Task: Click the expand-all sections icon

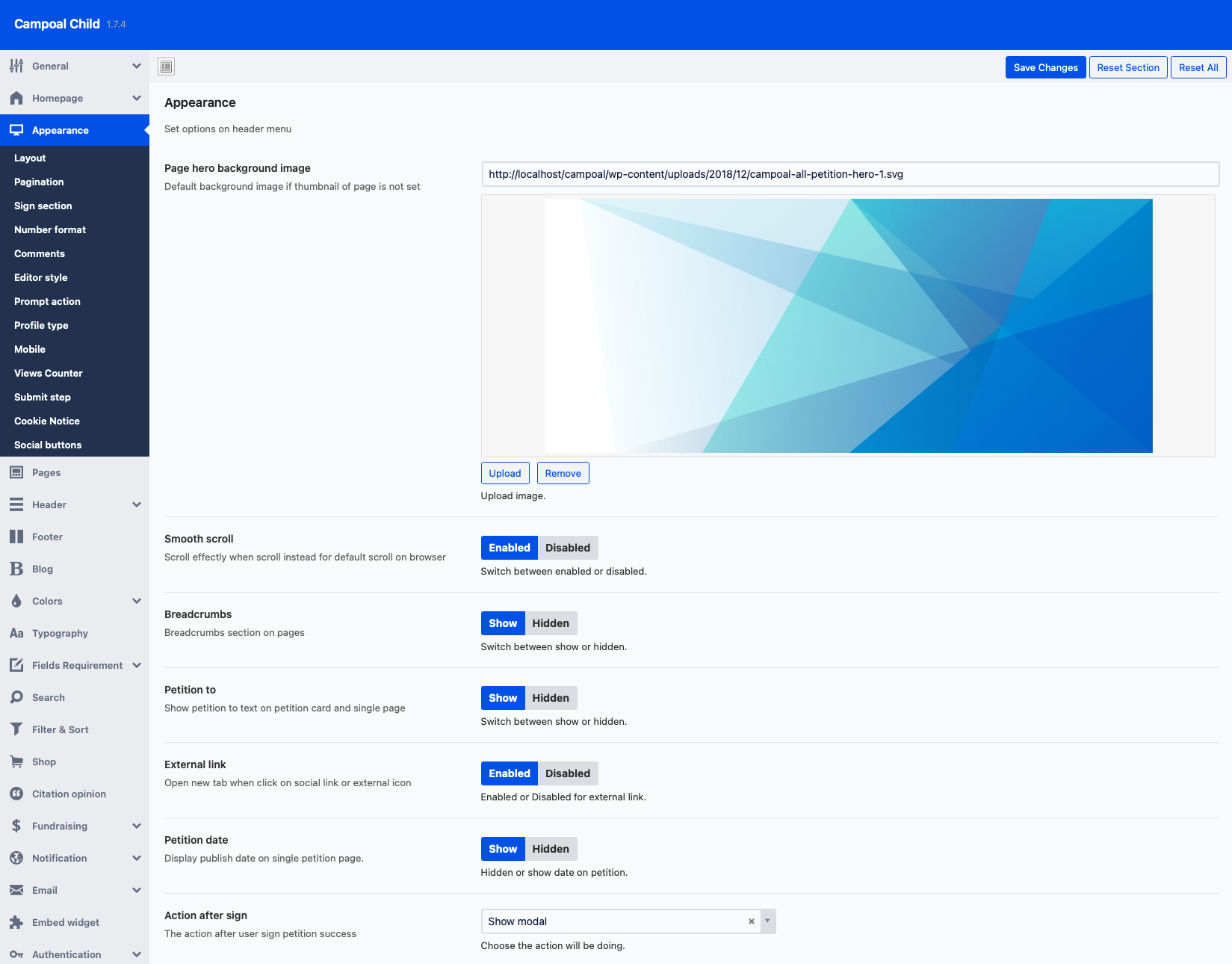Action: (x=167, y=67)
